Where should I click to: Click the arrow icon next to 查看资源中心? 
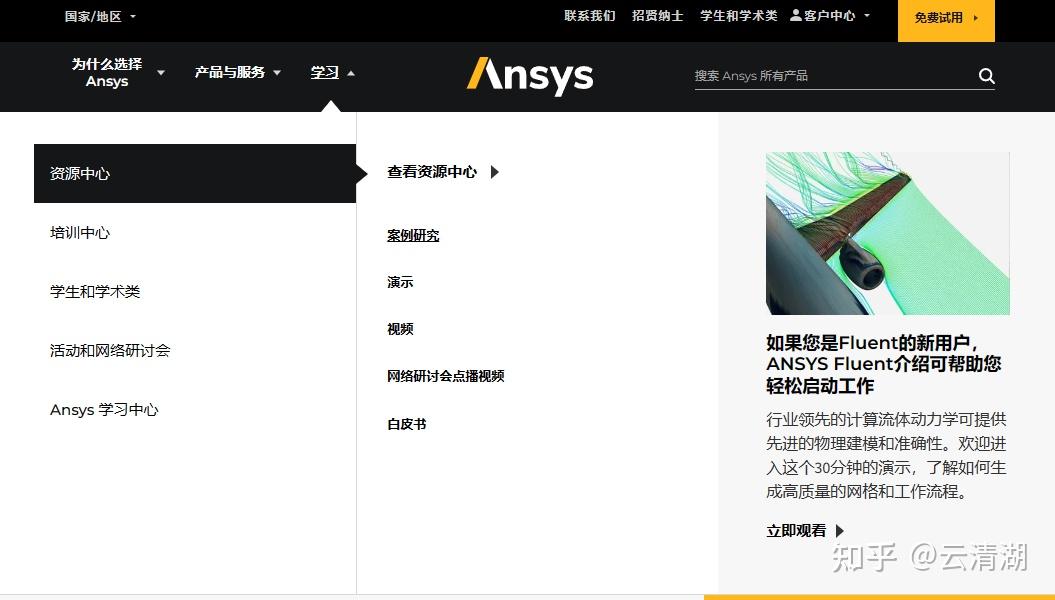[493, 172]
